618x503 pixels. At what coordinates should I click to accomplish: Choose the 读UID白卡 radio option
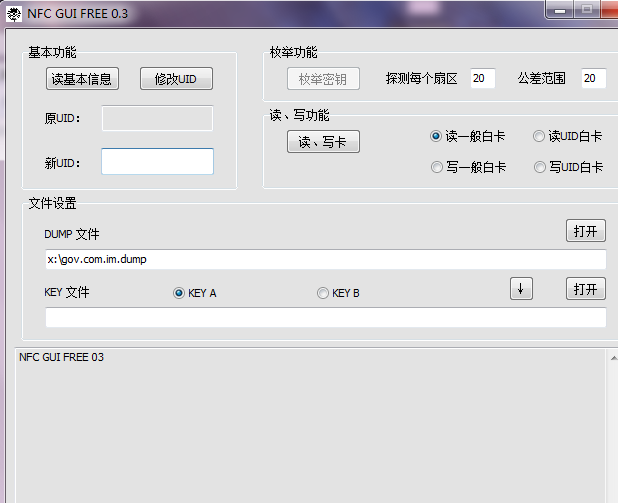pyautogui.click(x=539, y=136)
